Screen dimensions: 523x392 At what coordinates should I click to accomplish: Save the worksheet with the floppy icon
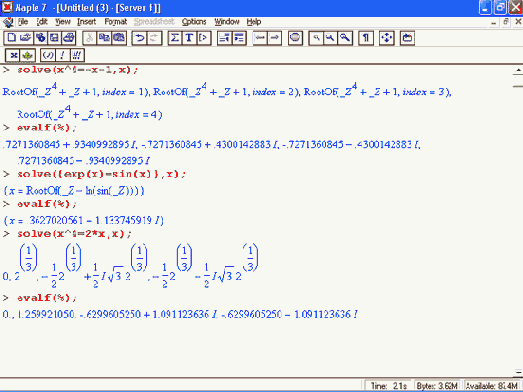[x=54, y=38]
